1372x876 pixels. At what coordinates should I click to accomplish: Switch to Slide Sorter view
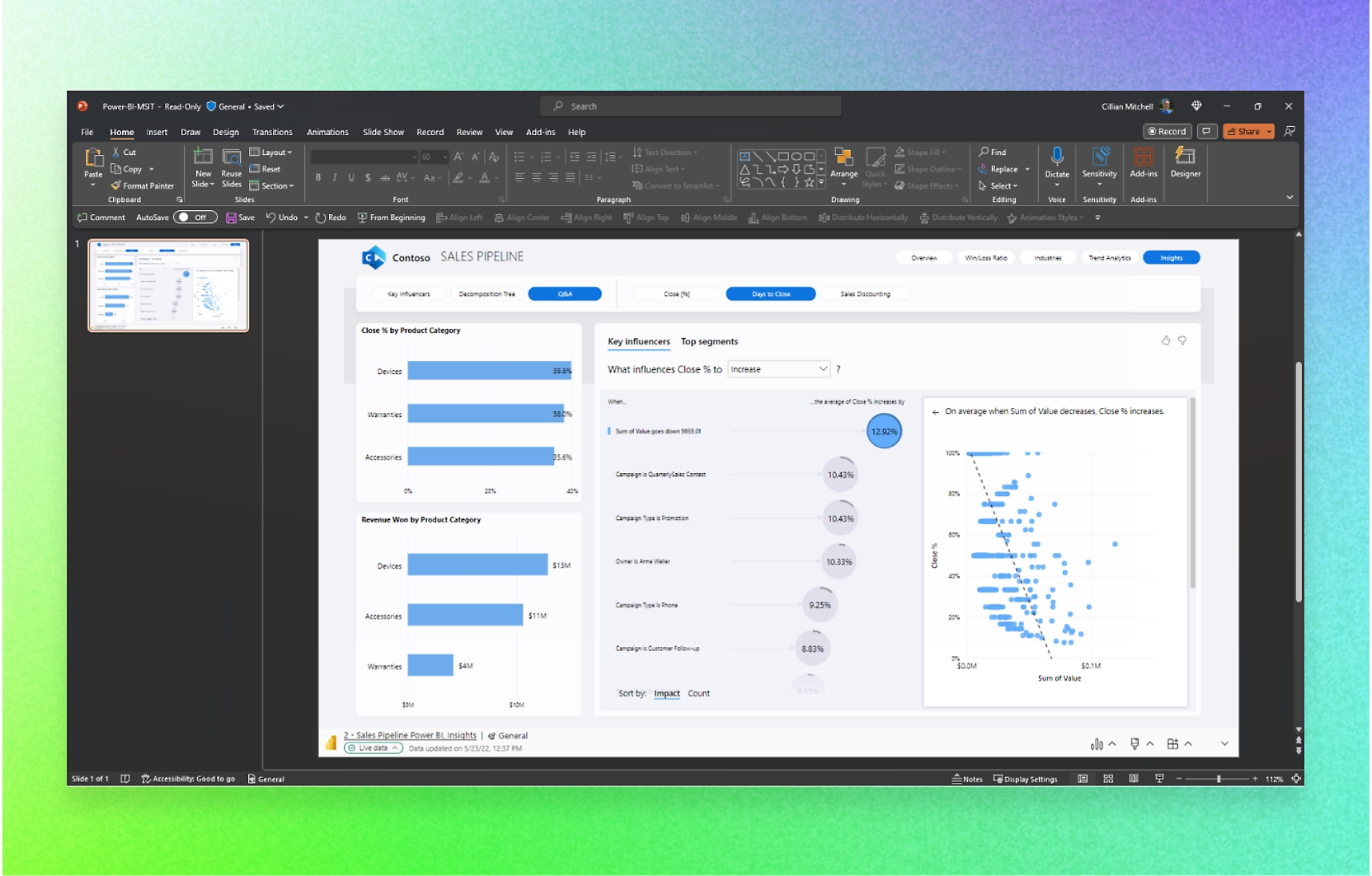(x=1108, y=779)
